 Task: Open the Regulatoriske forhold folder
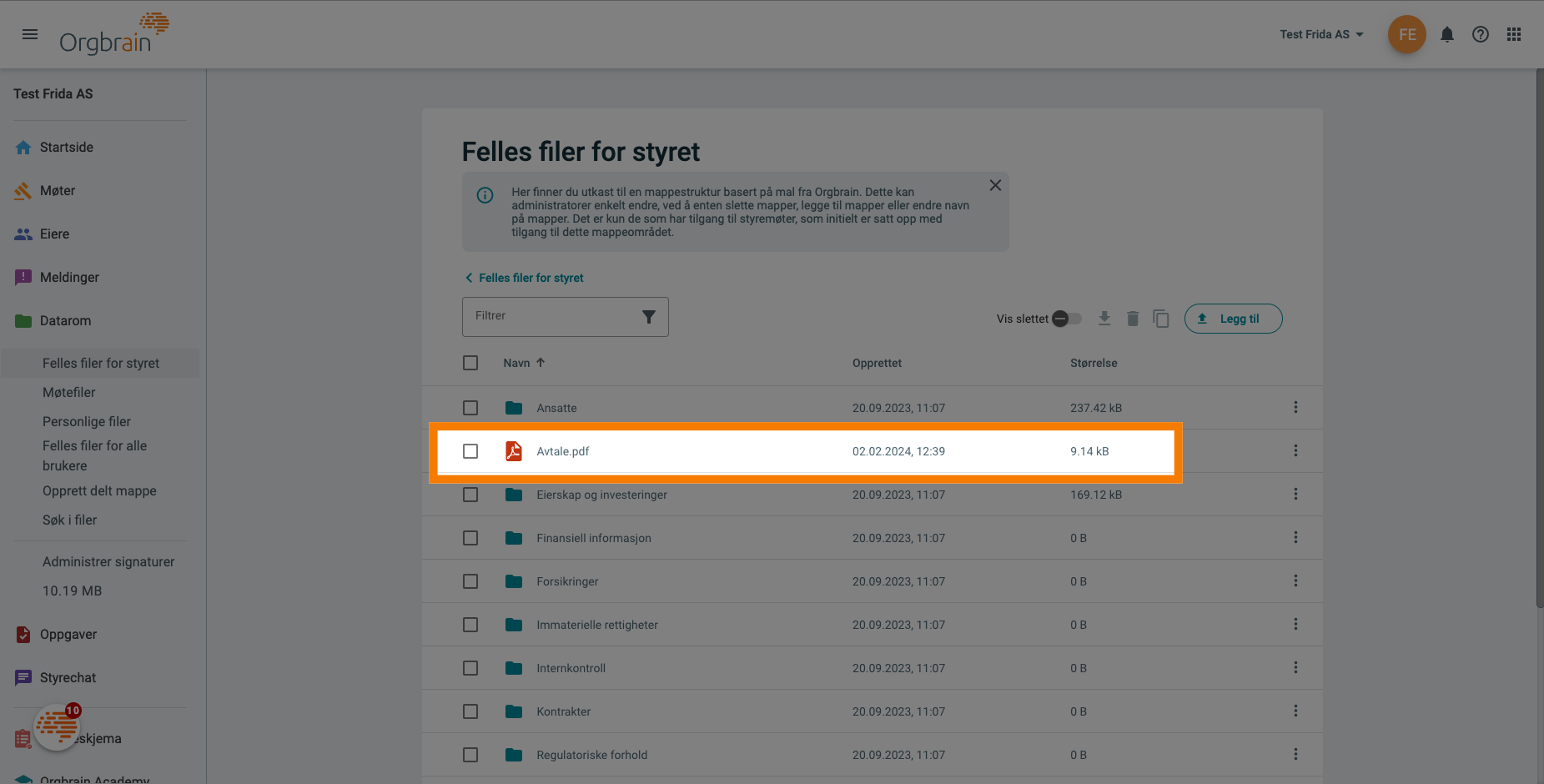(x=591, y=755)
